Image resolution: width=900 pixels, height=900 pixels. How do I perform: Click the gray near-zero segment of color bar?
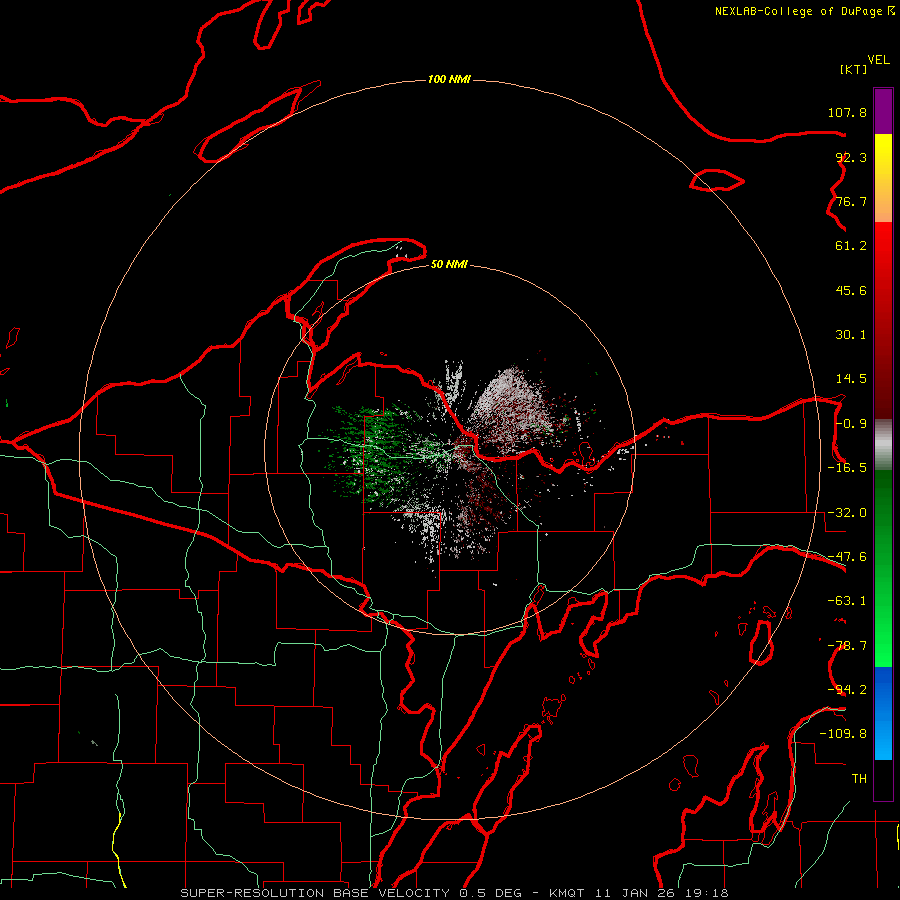[x=883, y=445]
